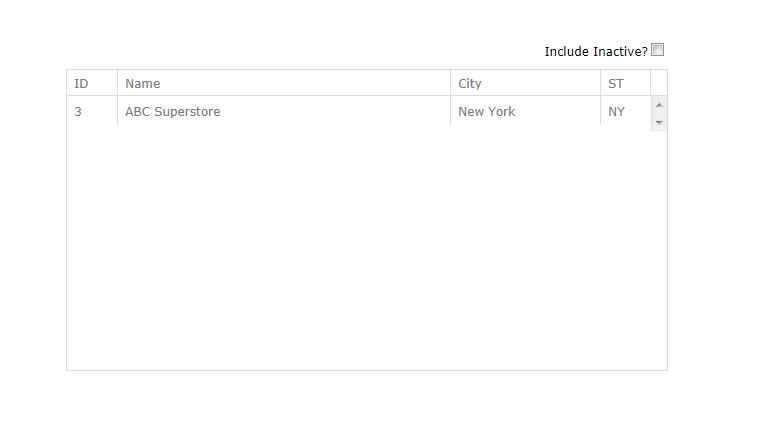
Task: Click the blank header cell above scrollbar
Action: point(659,83)
